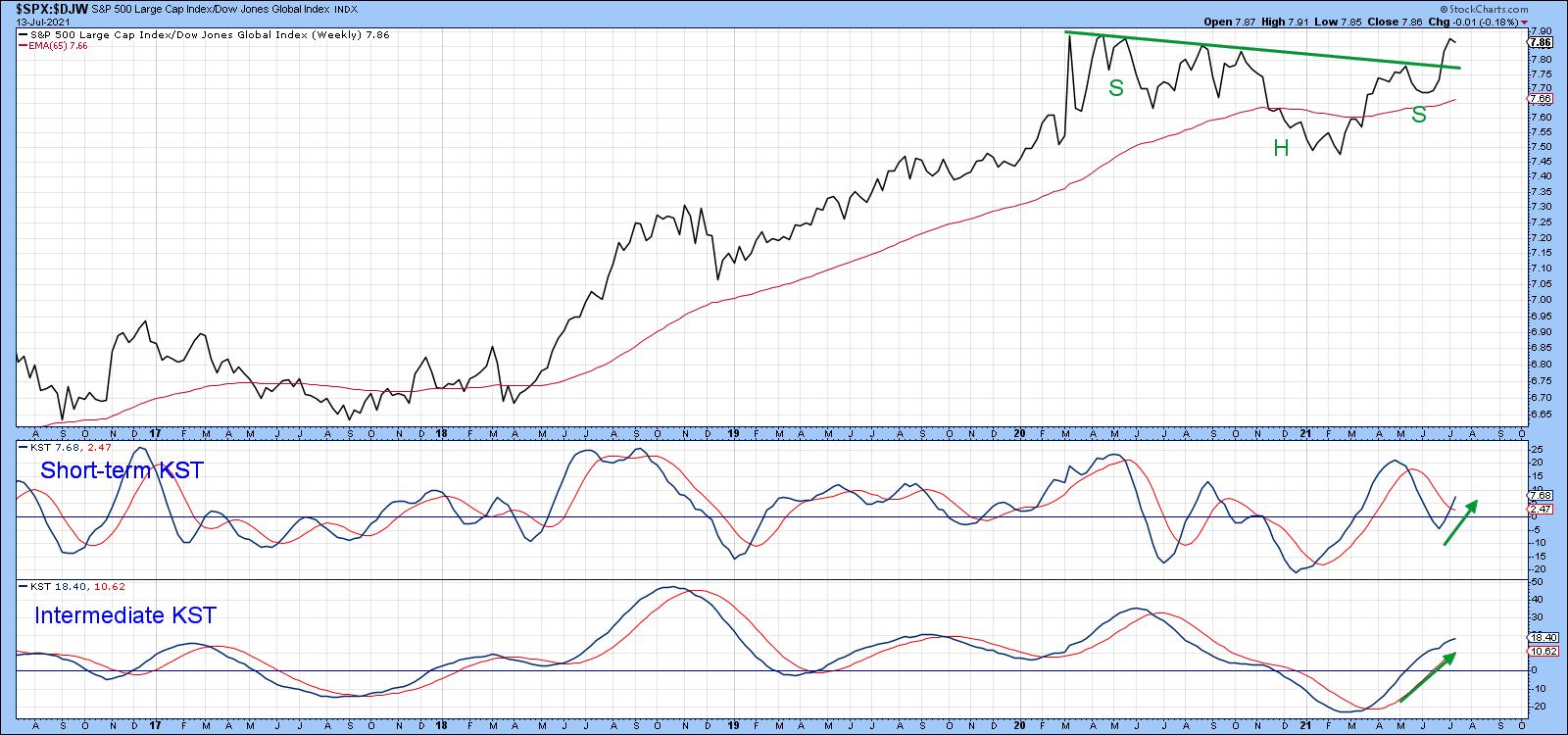Click the 18.40 intermediate KST axis tag
The width and height of the screenshot is (1568, 735).
tap(1542, 637)
